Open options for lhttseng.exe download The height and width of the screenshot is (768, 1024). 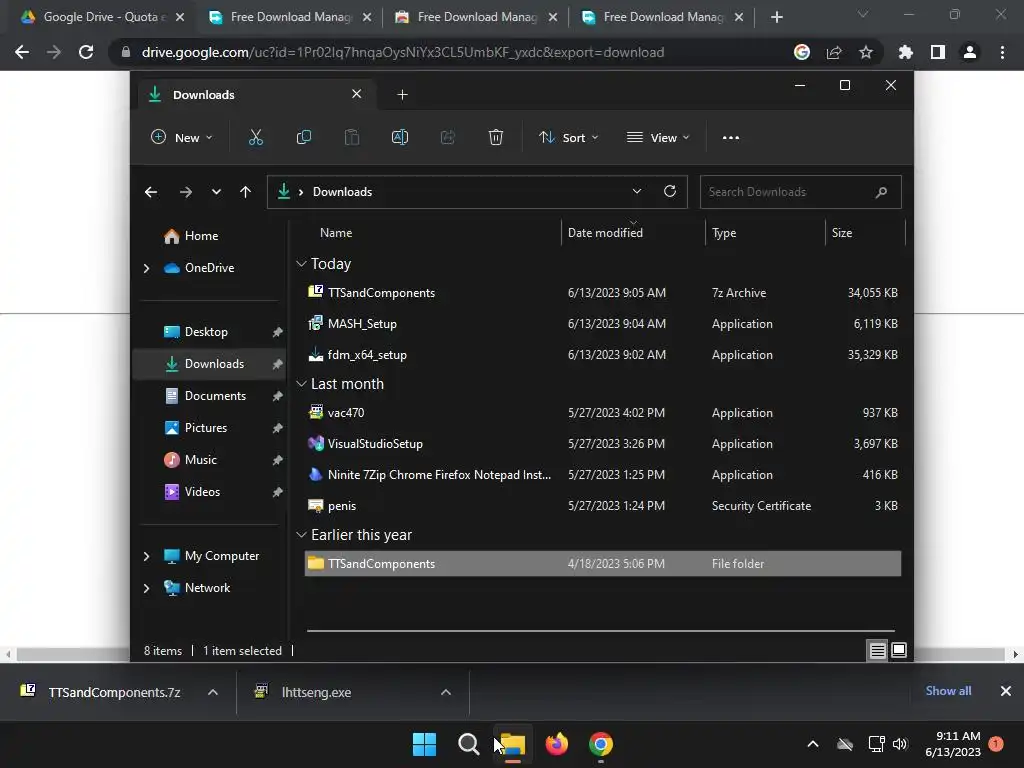(x=446, y=692)
